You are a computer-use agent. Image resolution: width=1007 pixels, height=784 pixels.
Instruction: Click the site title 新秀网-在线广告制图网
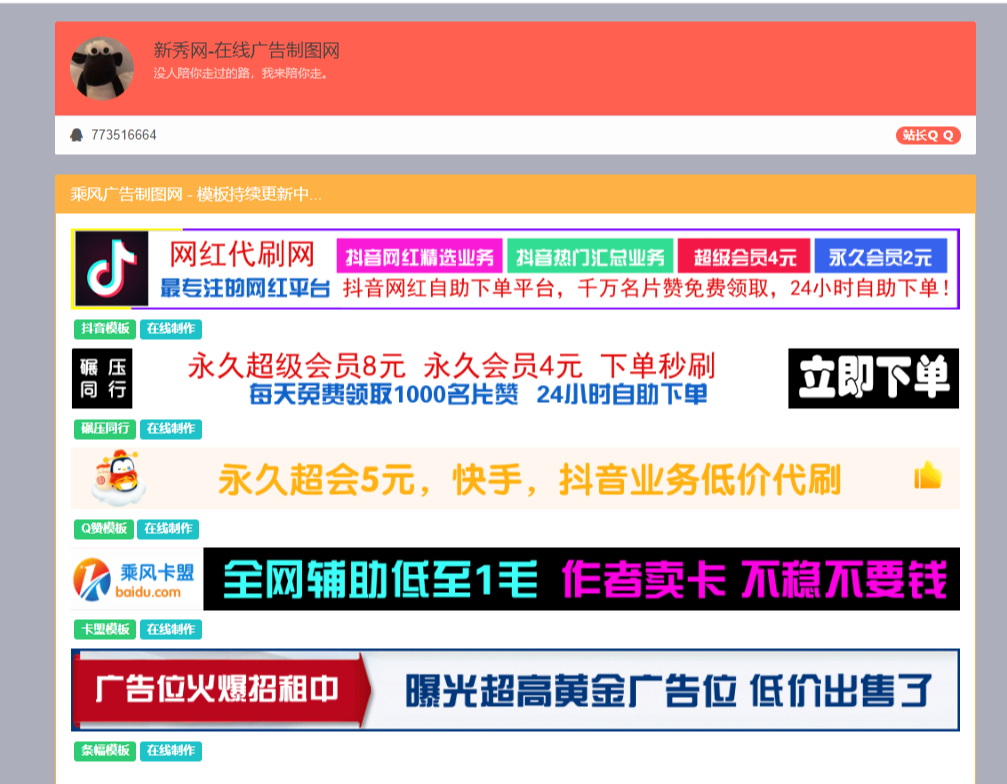point(247,51)
